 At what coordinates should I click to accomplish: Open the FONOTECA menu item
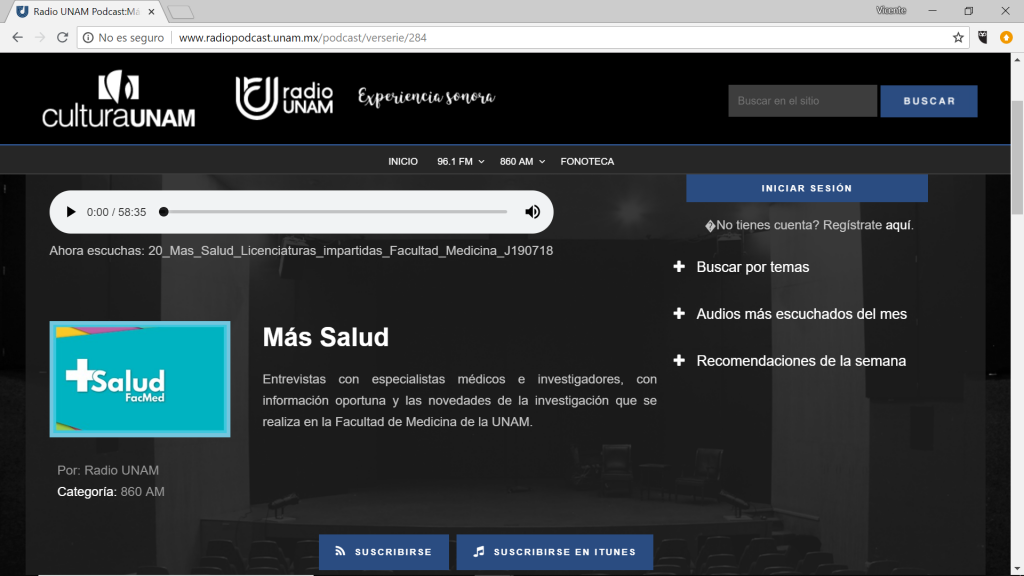(x=587, y=161)
